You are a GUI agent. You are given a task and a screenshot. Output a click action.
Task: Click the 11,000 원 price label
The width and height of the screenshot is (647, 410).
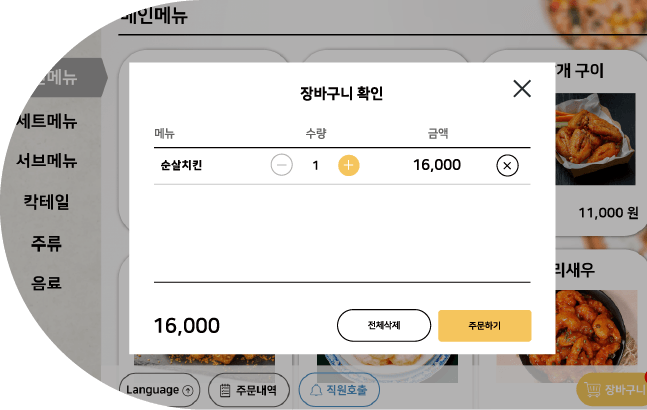[x=608, y=213]
